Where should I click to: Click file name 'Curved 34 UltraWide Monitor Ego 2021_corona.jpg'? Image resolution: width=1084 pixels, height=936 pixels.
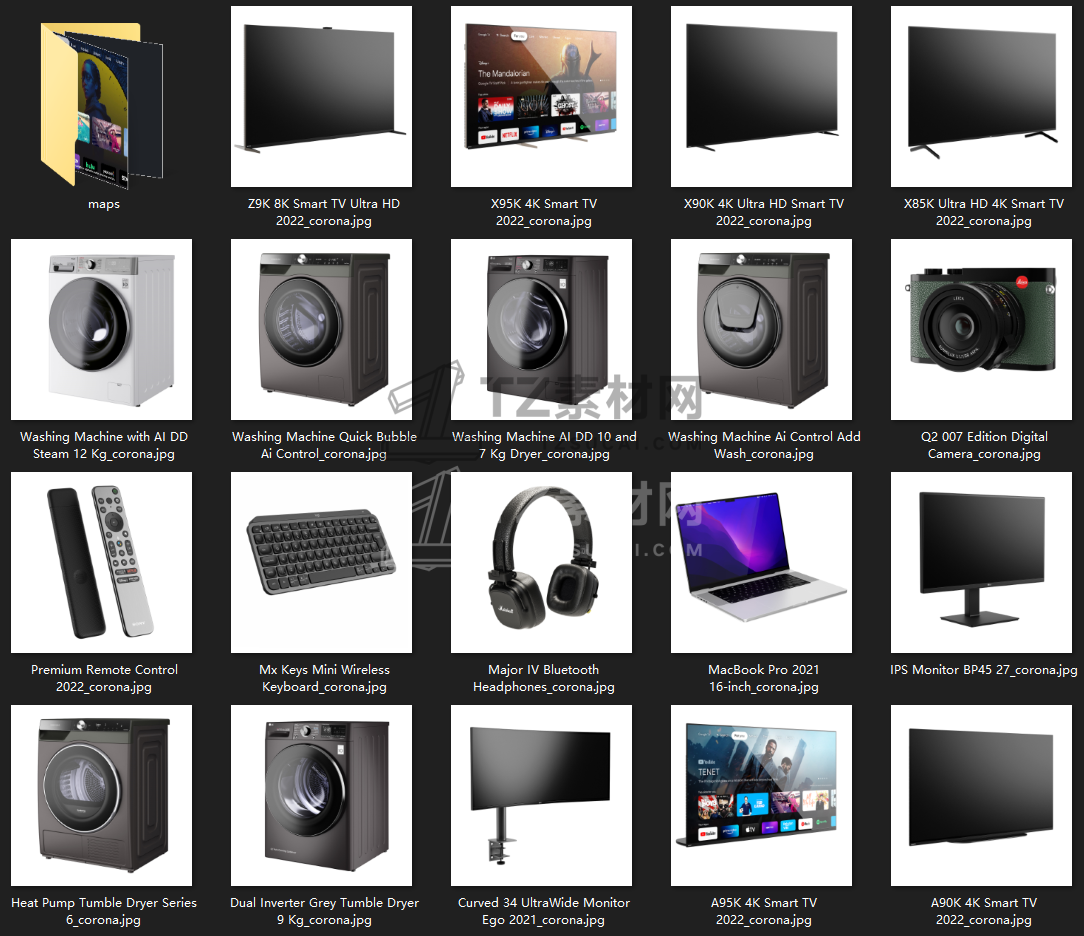pos(543,911)
